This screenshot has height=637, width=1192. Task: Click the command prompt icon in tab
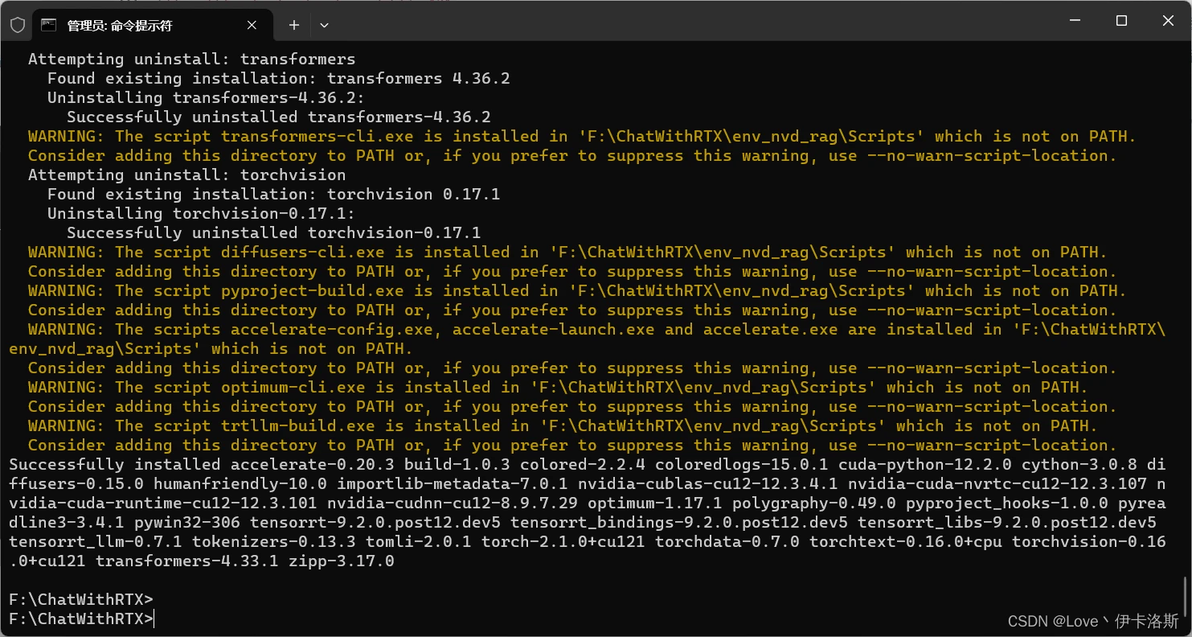[49, 24]
